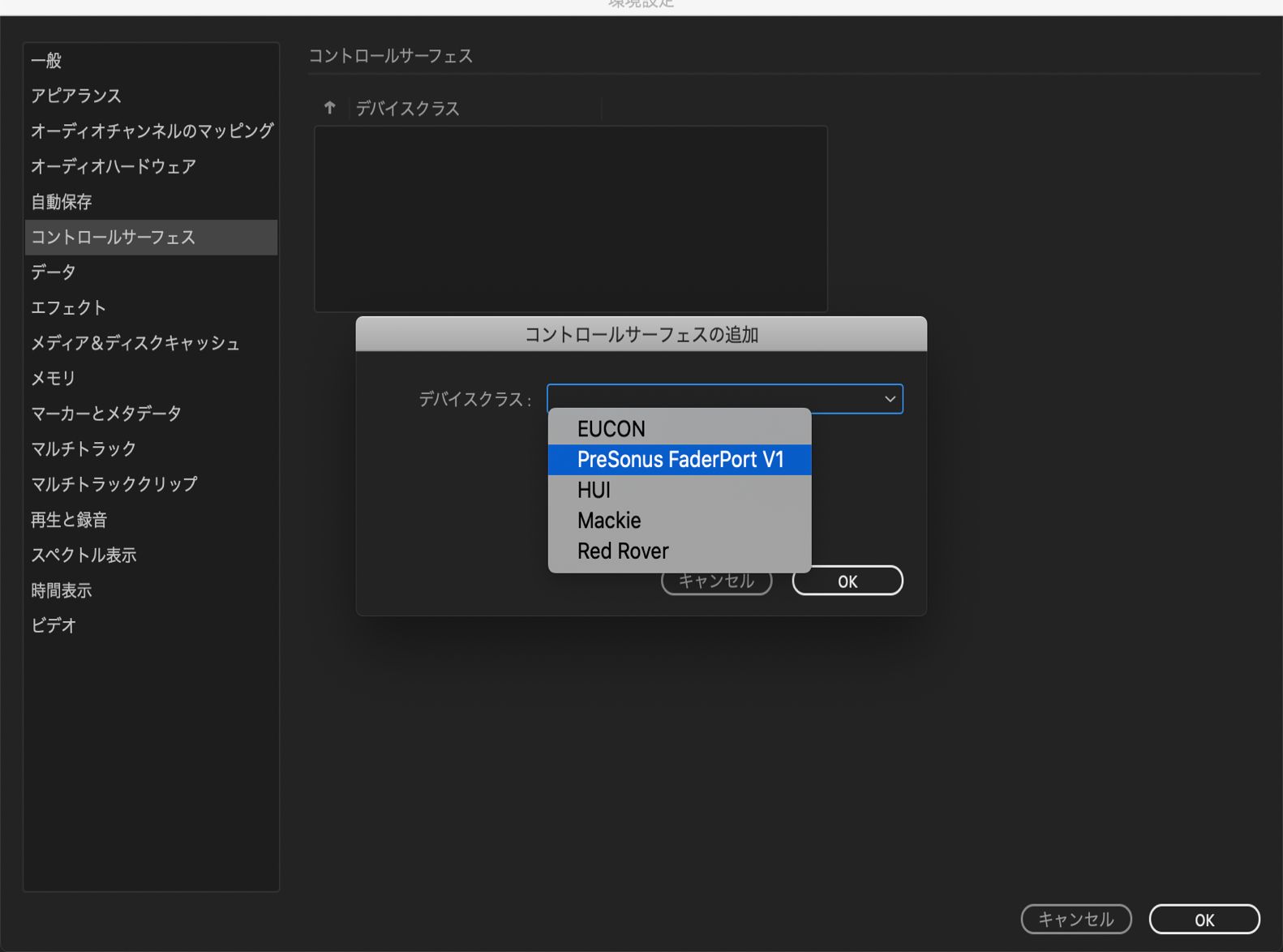Open データ preferences category
Viewport: 1283px width, 952px height.
(152, 272)
